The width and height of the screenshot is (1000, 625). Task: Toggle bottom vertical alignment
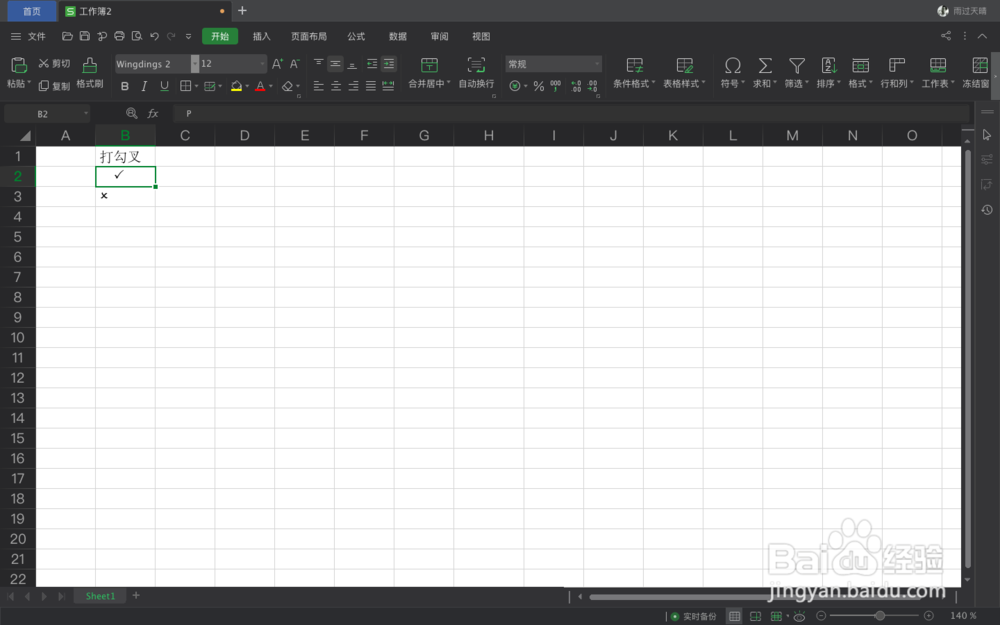pyautogui.click(x=352, y=64)
